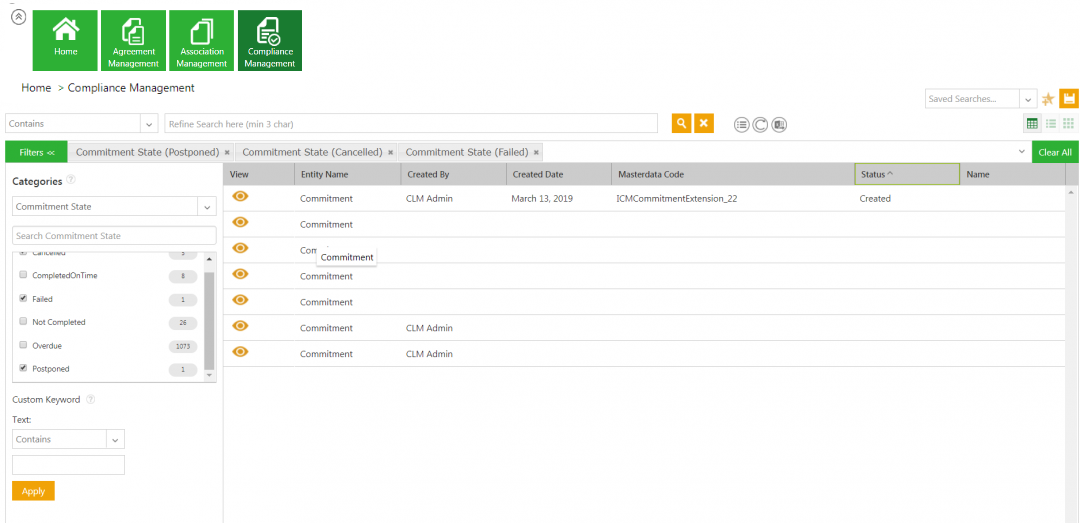Click the orange search magnifier button
Viewport: 1080px width, 523px height.
pyautogui.click(x=681, y=123)
